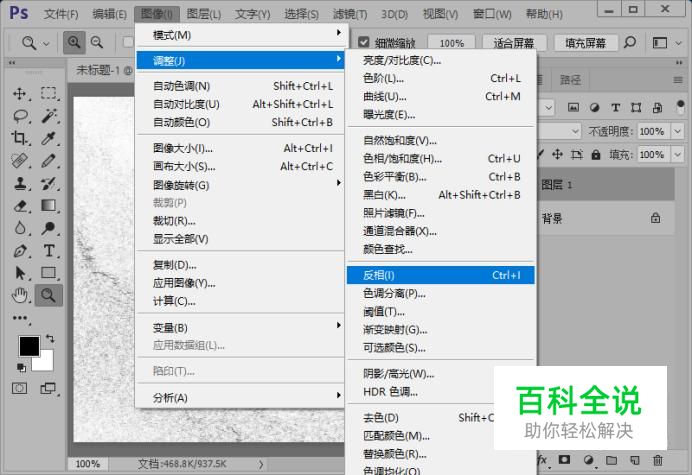Open the extra tools ellipsis menu
Image resolution: width=692 pixels, height=475 pixels.
click(20, 318)
